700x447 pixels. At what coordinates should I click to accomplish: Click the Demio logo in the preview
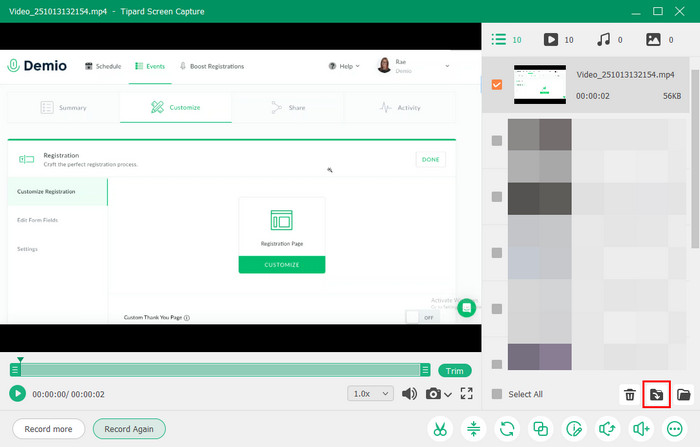pos(37,66)
